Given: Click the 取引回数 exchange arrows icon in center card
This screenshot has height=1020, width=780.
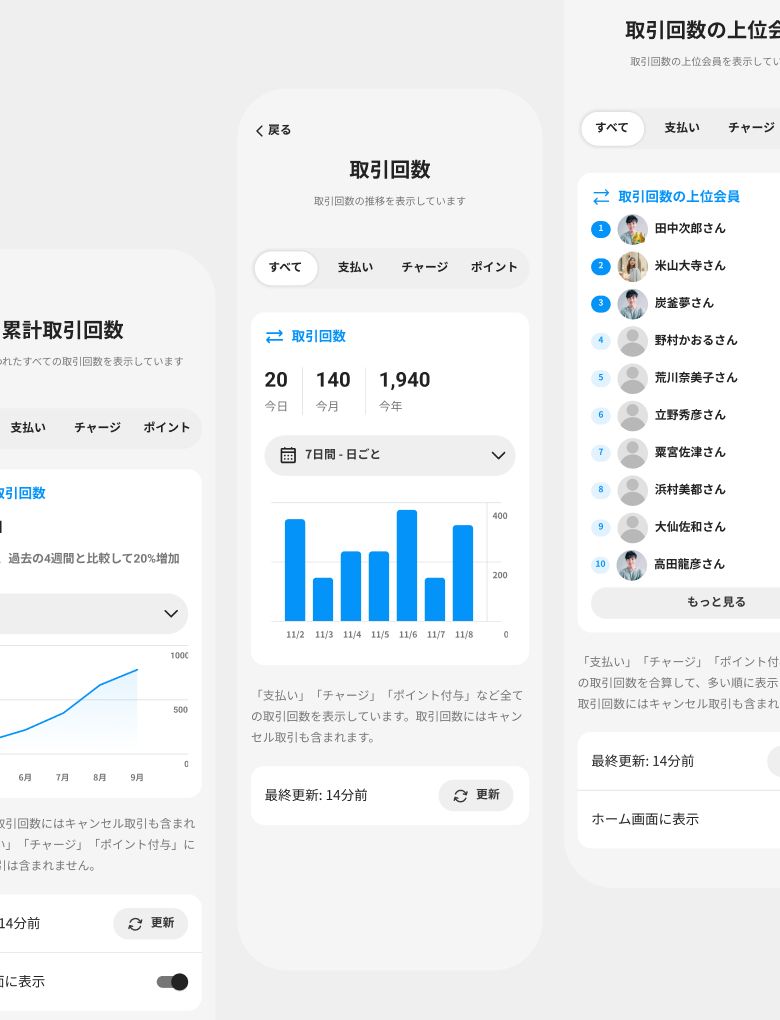Looking at the screenshot, I should (275, 336).
